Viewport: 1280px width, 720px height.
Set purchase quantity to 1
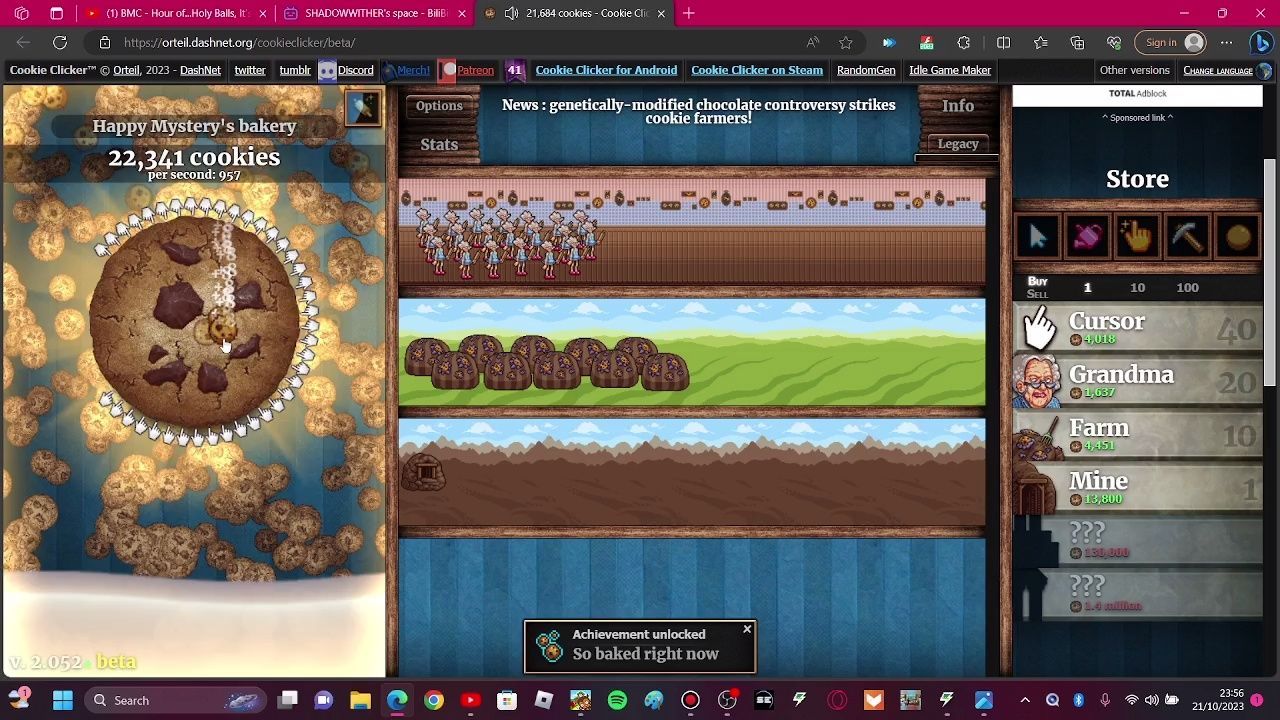pos(1088,287)
